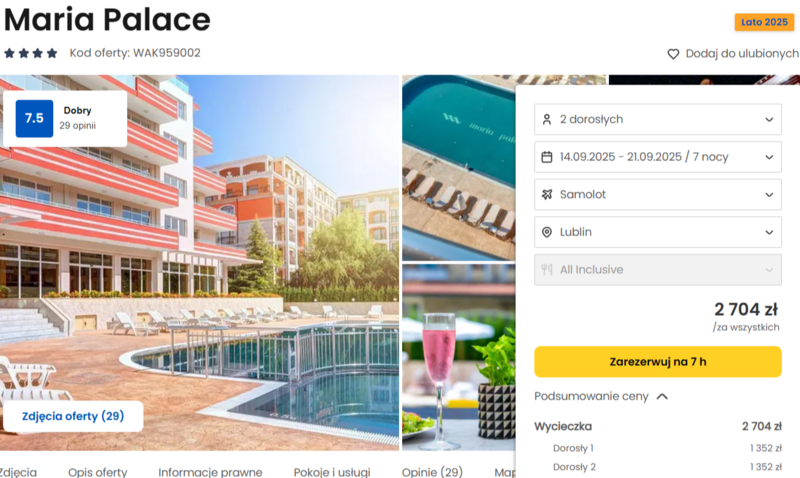The height and width of the screenshot is (478, 800).
Task: Click the location pin icon next to Lublin
Action: point(546,232)
